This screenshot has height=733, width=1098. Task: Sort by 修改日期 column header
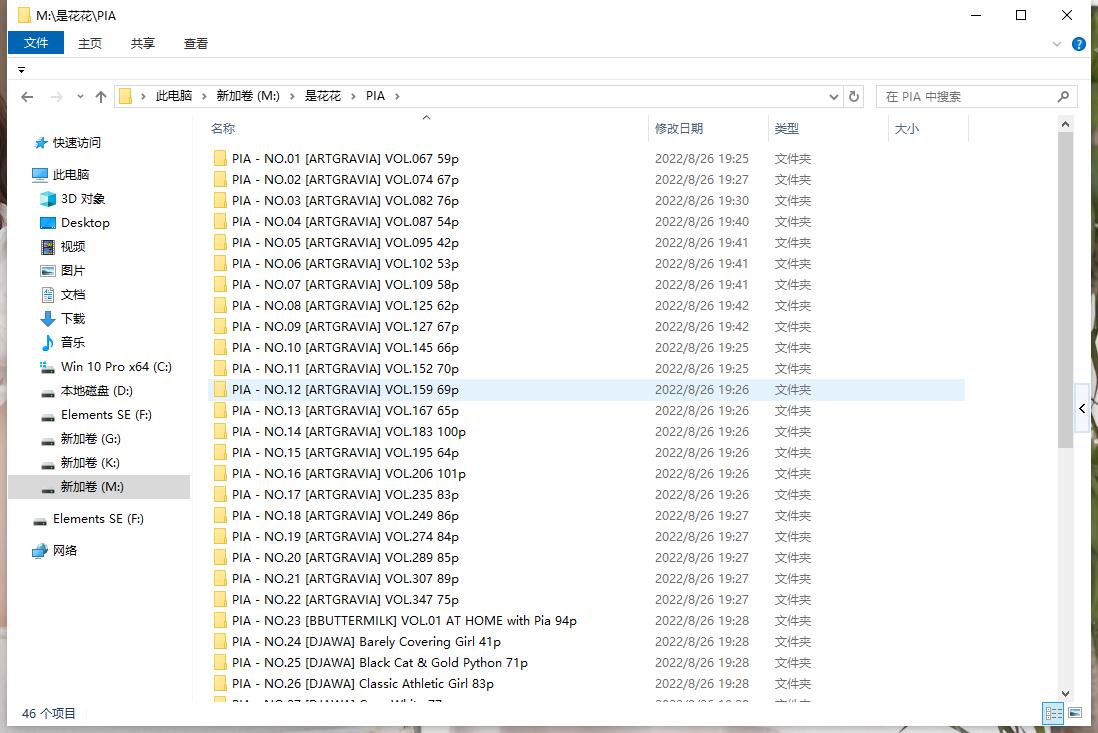(679, 128)
